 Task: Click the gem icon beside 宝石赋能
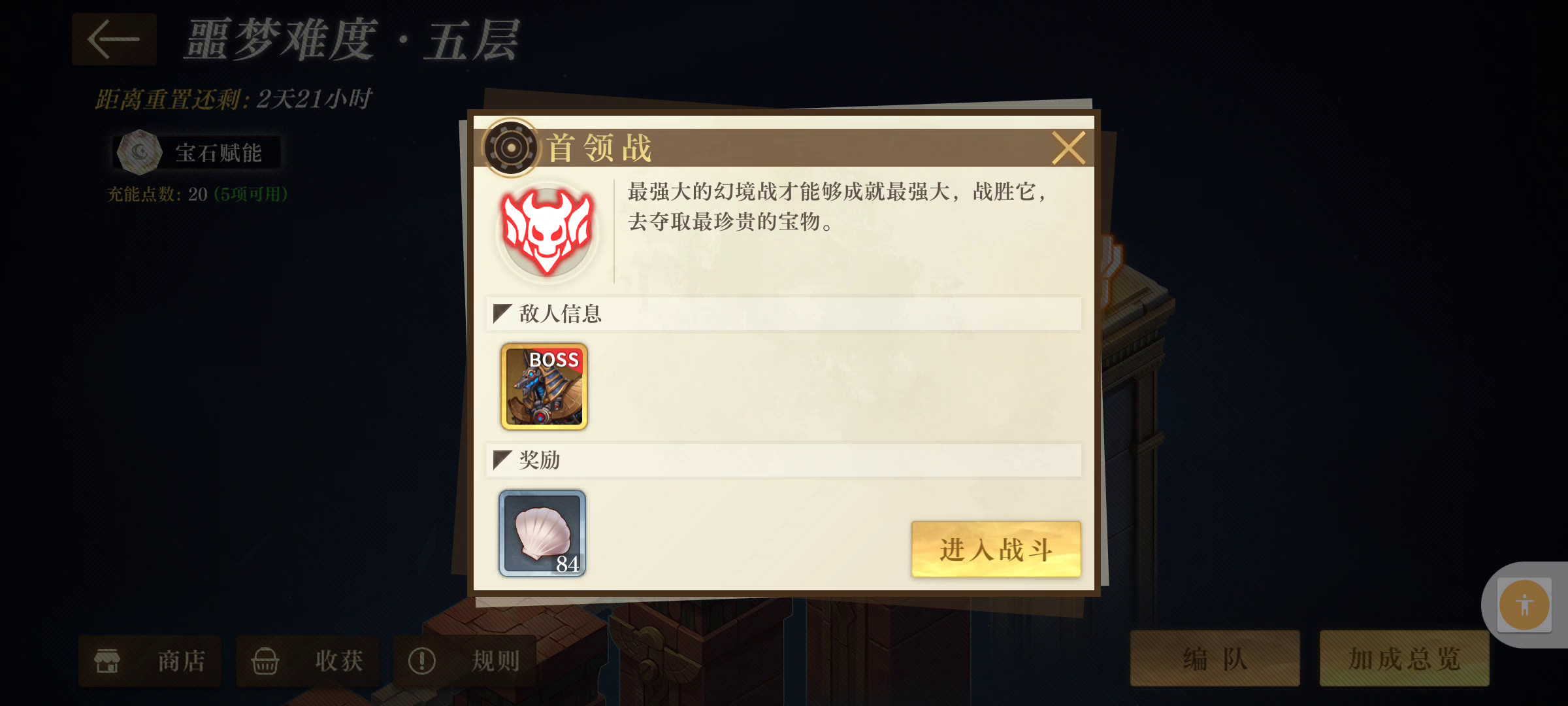[x=139, y=152]
